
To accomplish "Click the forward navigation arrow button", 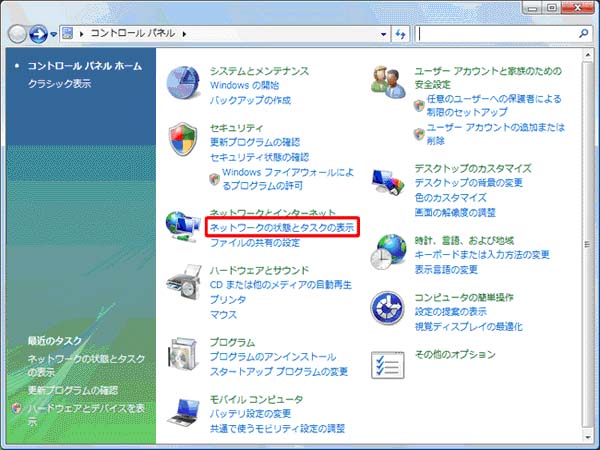I will point(38,34).
